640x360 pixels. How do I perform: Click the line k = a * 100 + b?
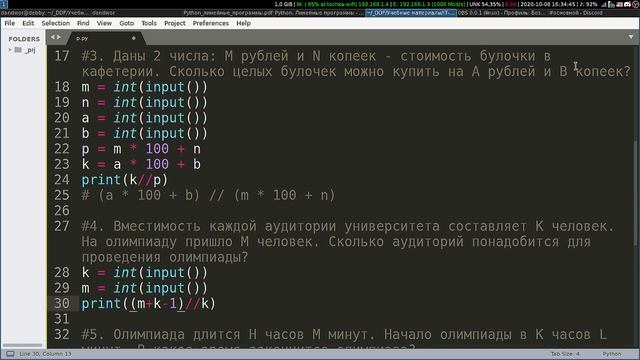click(x=141, y=164)
